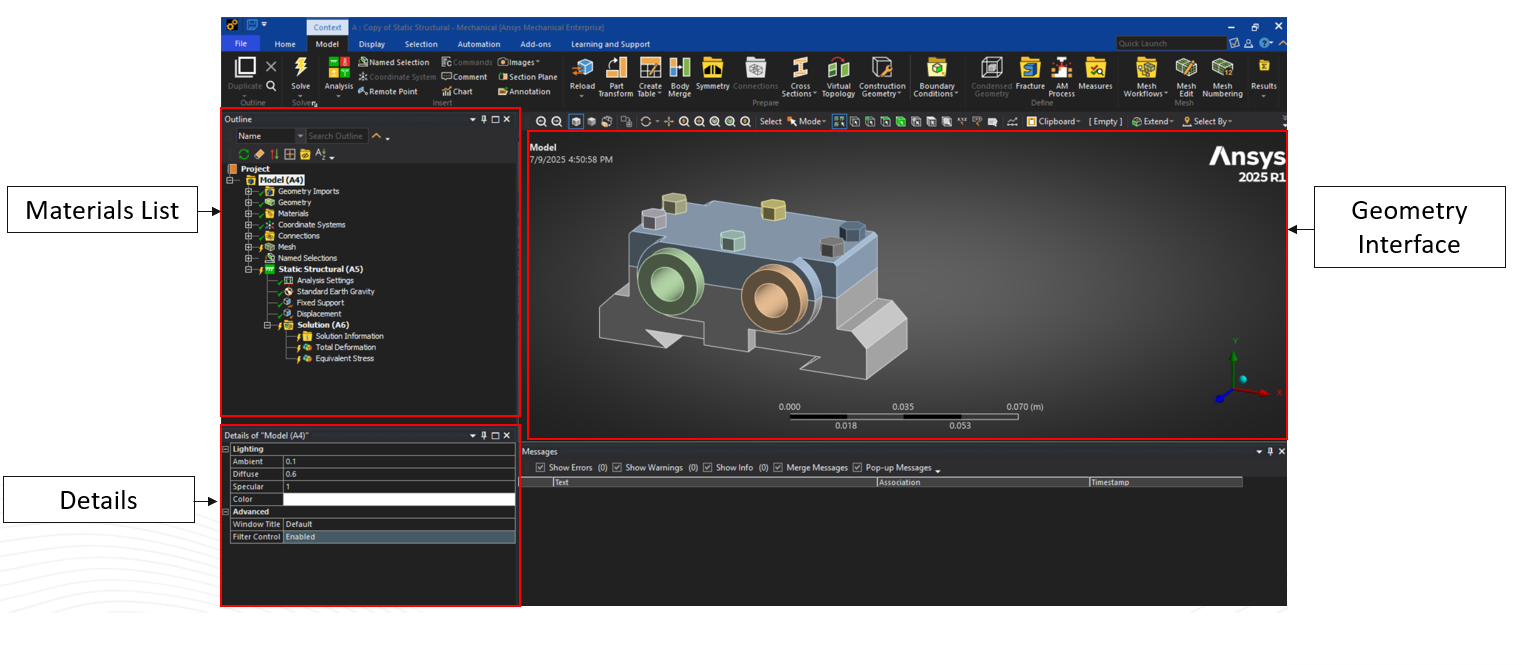Collapse the Static Structural (A5) branch
The image size is (1525, 665).
[x=248, y=269]
